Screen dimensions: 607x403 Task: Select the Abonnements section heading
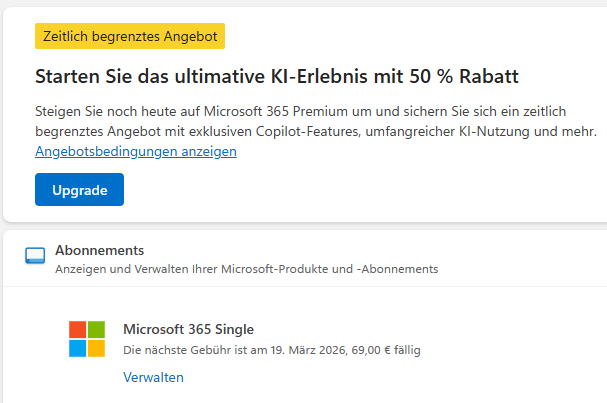(99, 250)
